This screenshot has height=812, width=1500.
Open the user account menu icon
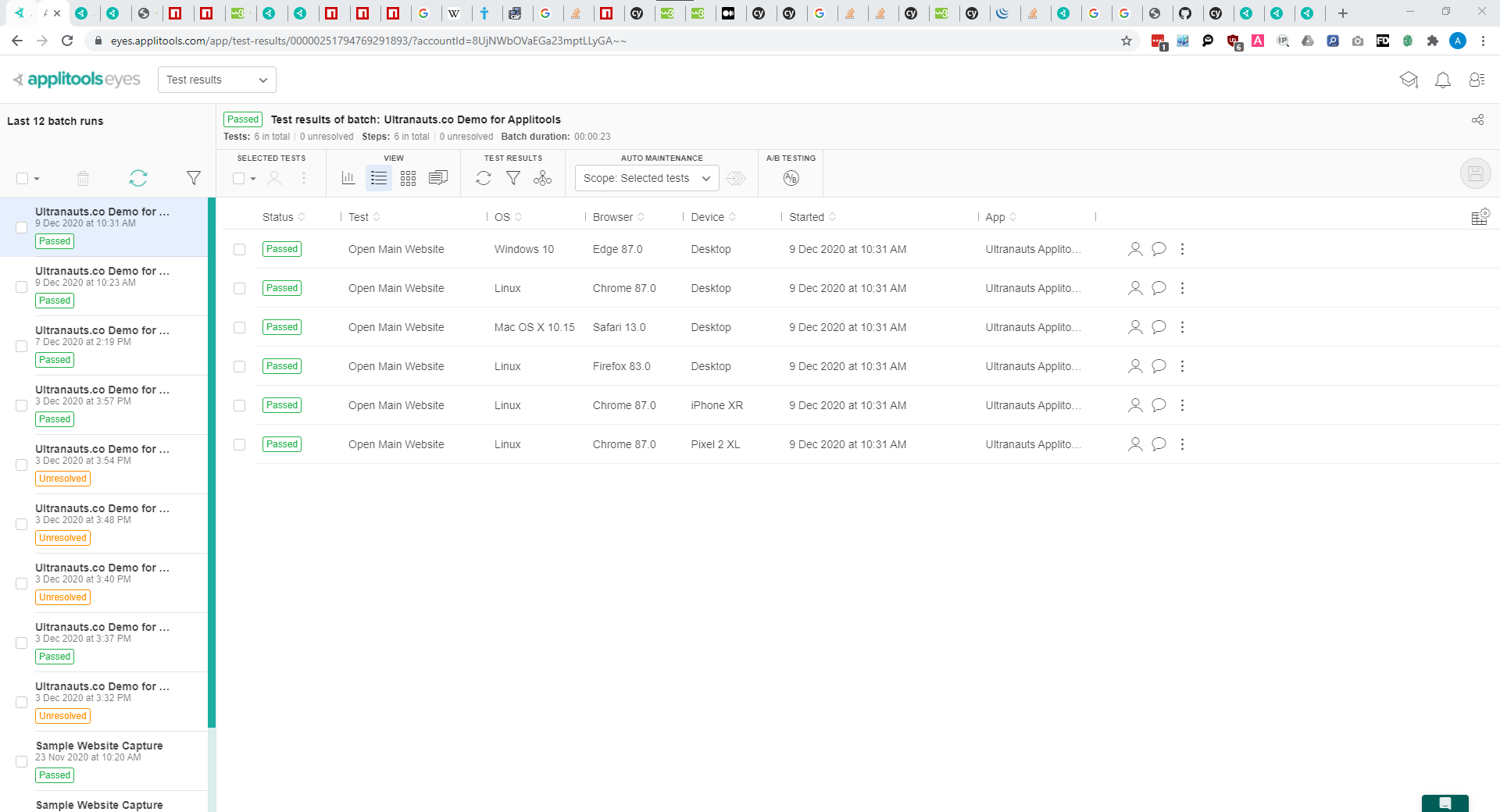[1477, 80]
